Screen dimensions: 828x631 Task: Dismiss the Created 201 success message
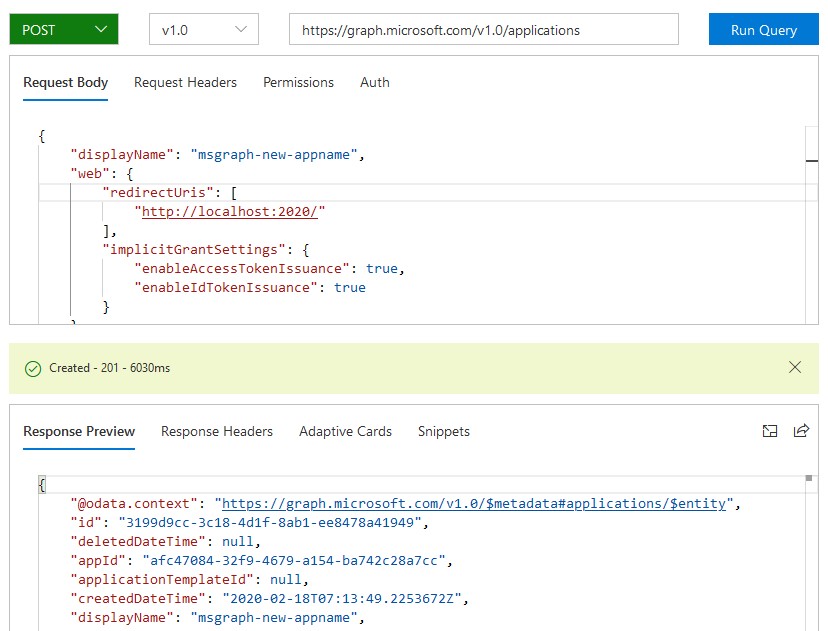pyautogui.click(x=795, y=368)
